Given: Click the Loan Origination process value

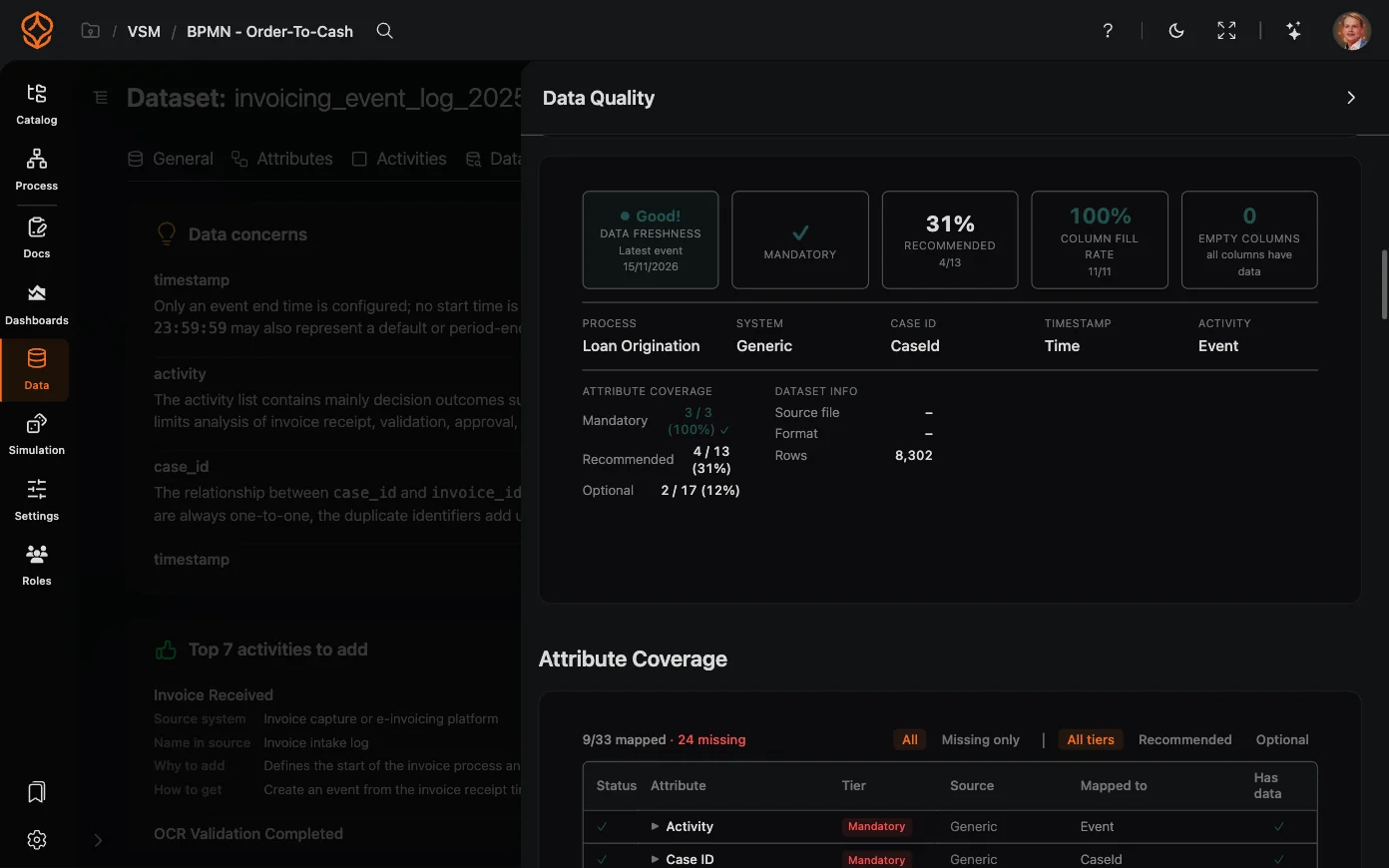Looking at the screenshot, I should [x=641, y=346].
